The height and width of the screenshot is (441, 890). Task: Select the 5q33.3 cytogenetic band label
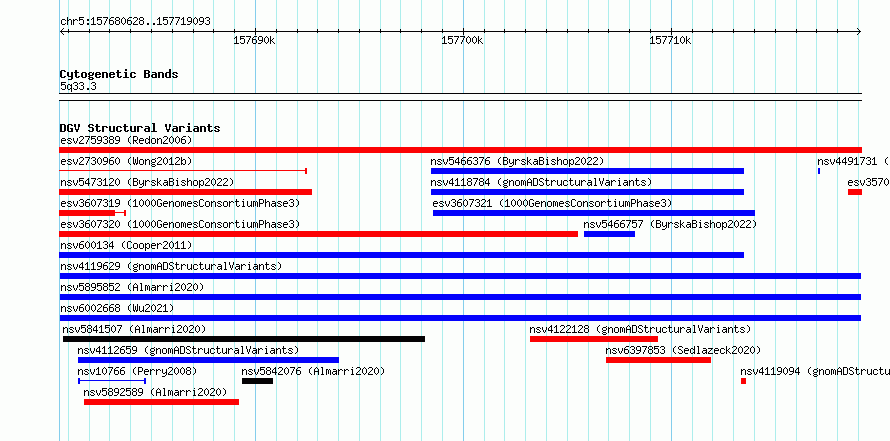coord(78,87)
